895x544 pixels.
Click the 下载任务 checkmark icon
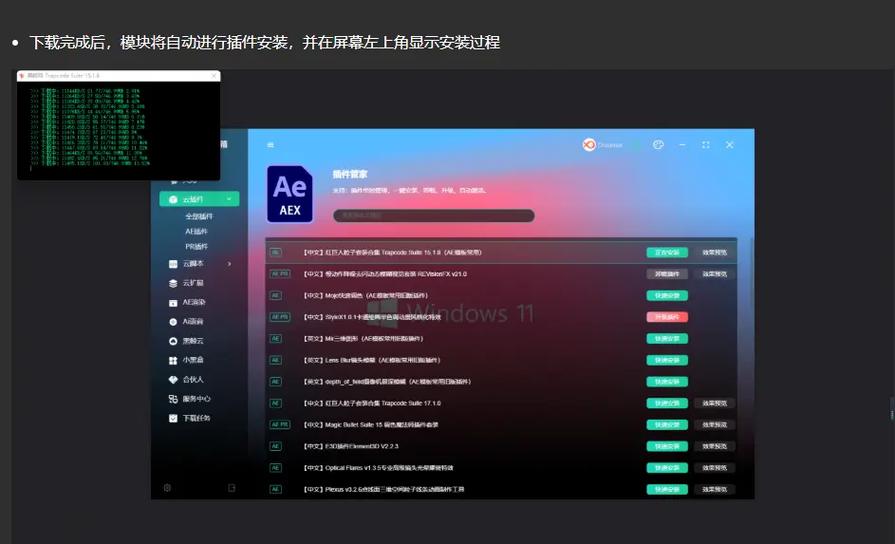pyautogui.click(x=173, y=418)
